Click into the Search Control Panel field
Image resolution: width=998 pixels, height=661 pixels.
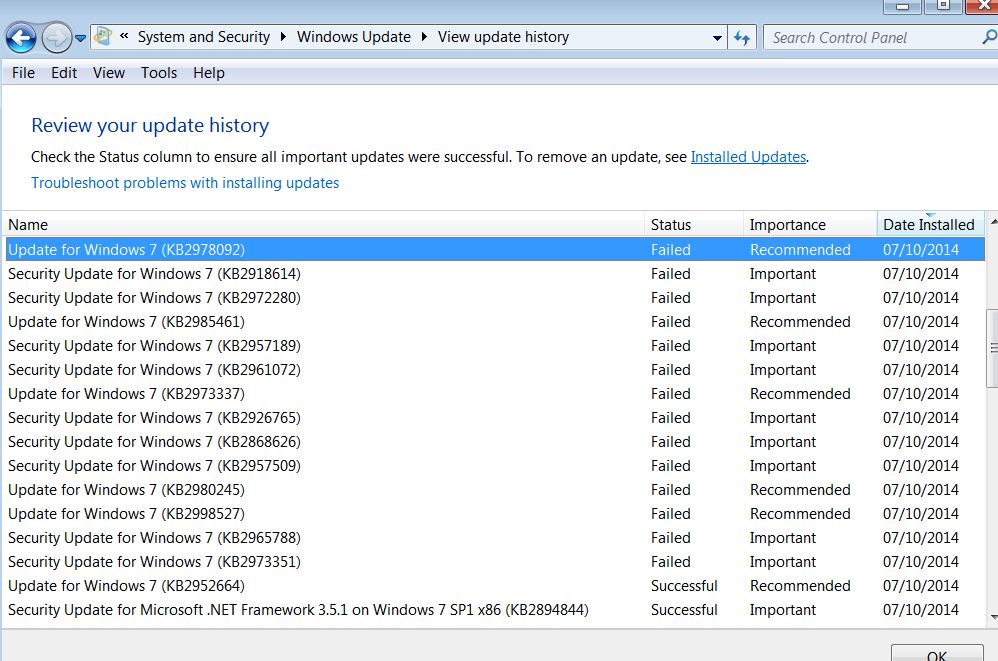click(874, 38)
